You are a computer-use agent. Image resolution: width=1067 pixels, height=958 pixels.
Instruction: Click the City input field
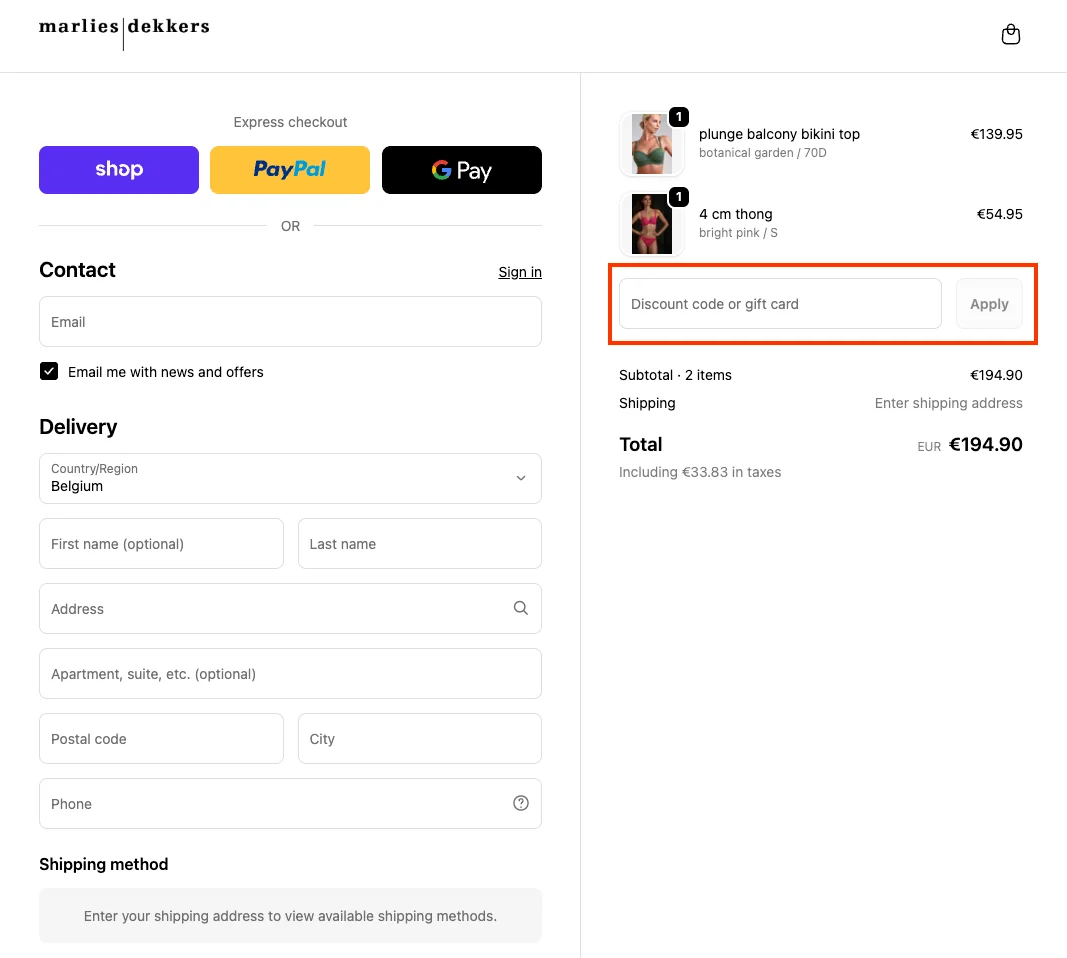[x=420, y=739]
